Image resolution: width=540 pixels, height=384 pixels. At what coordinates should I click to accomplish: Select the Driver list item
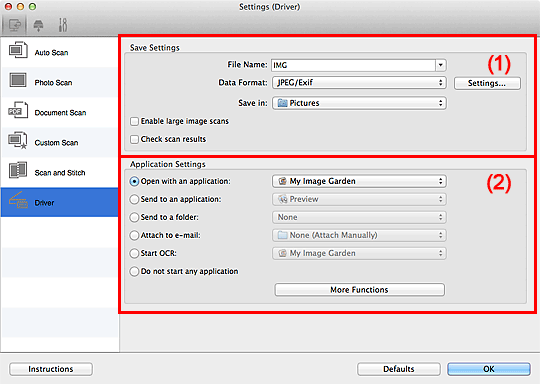(60, 202)
